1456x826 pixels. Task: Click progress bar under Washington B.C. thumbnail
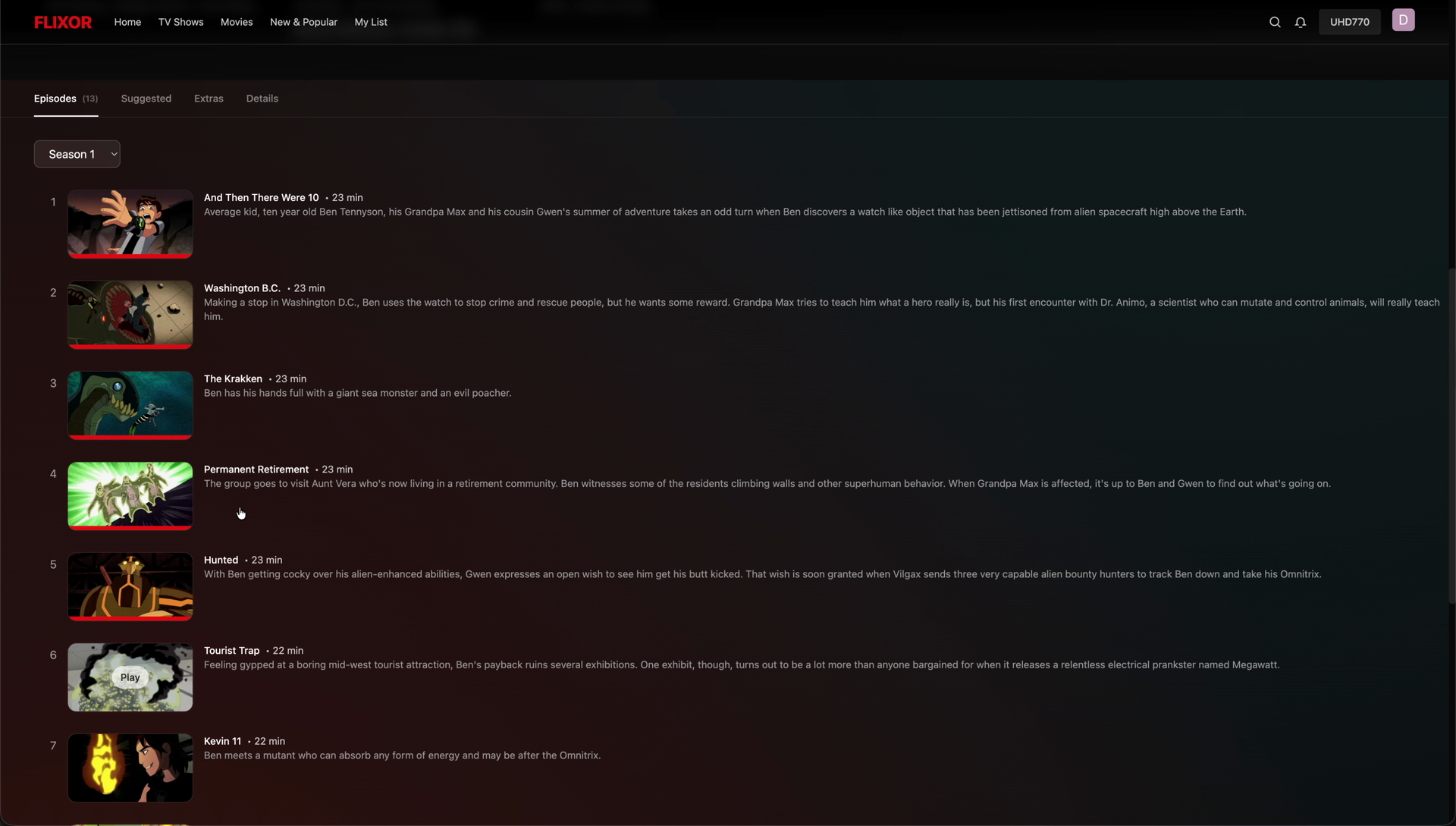pyautogui.click(x=130, y=346)
